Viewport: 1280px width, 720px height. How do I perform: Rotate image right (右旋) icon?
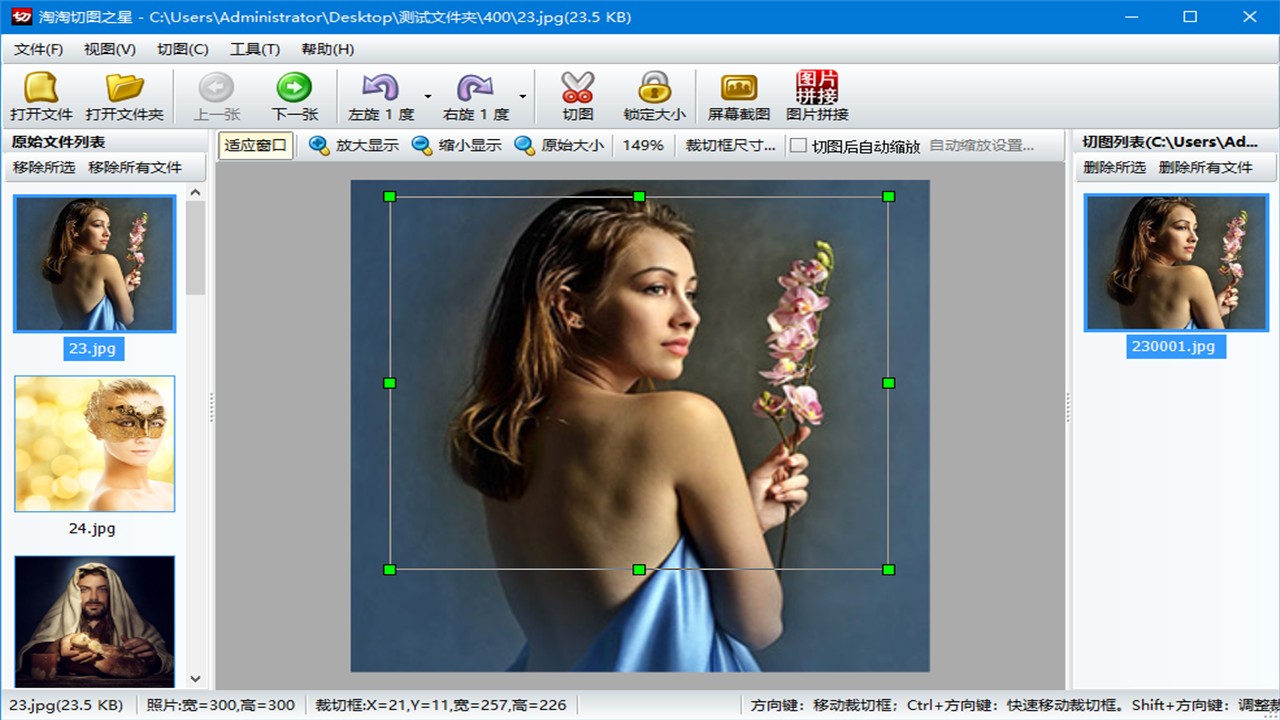[475, 89]
